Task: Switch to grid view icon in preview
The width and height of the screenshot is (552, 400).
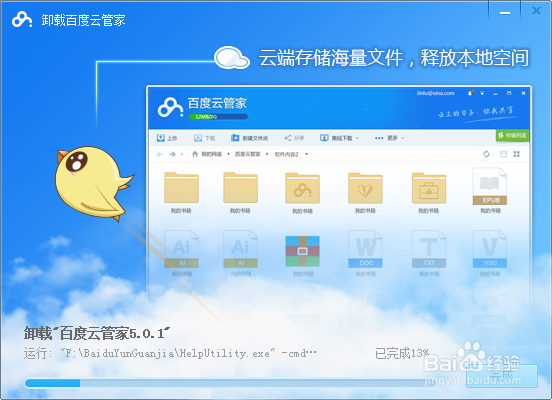Action: tap(516, 154)
